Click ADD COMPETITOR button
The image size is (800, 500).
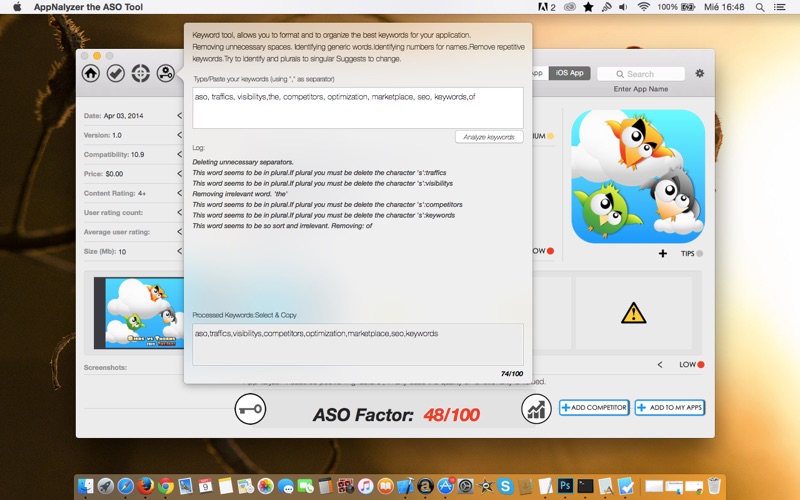(x=594, y=407)
